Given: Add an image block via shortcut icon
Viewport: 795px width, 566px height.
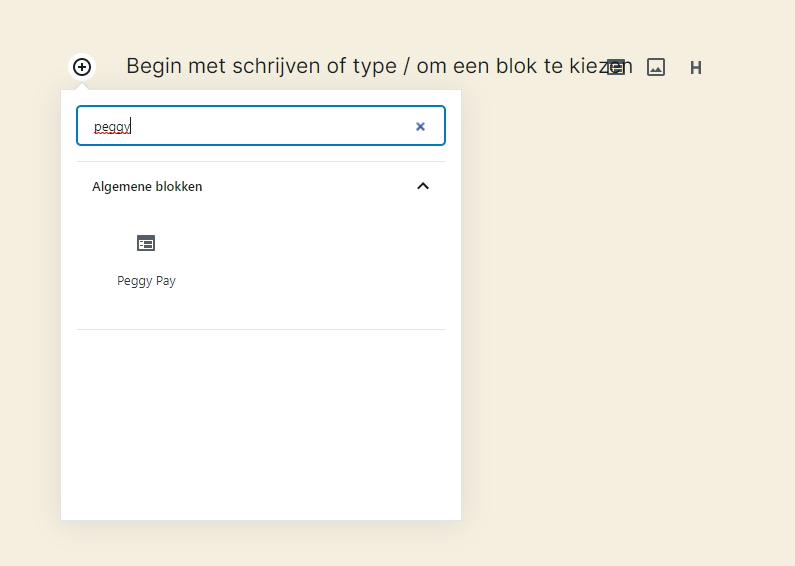Looking at the screenshot, I should pyautogui.click(x=656, y=67).
